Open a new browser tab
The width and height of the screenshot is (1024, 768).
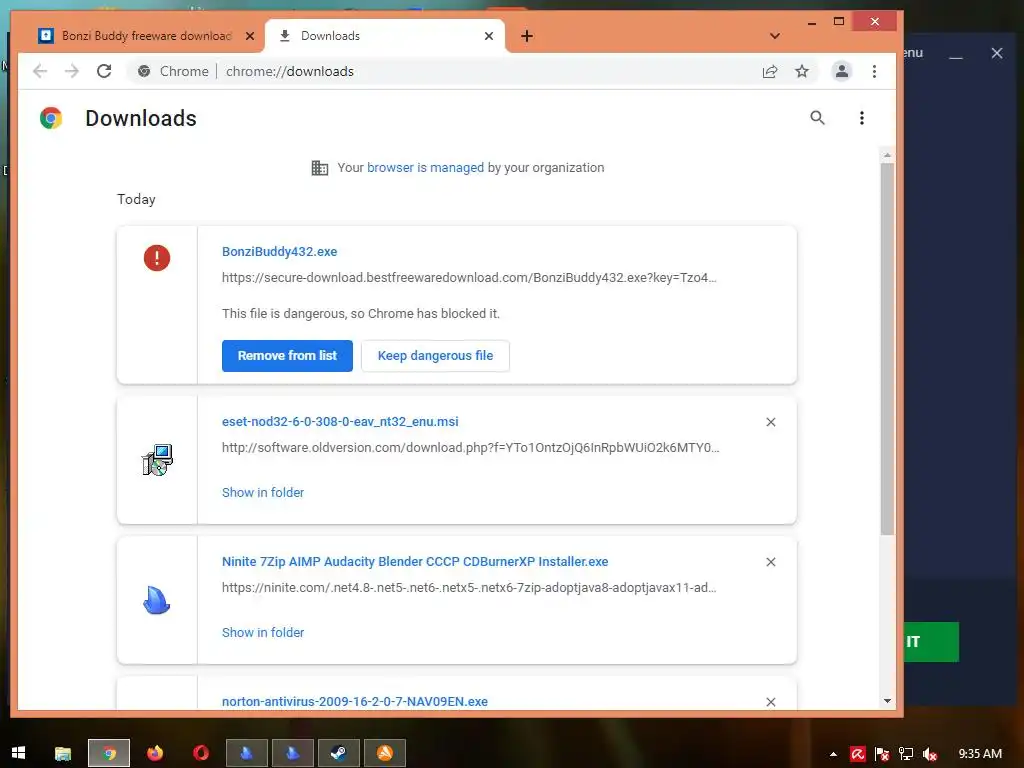click(x=527, y=36)
